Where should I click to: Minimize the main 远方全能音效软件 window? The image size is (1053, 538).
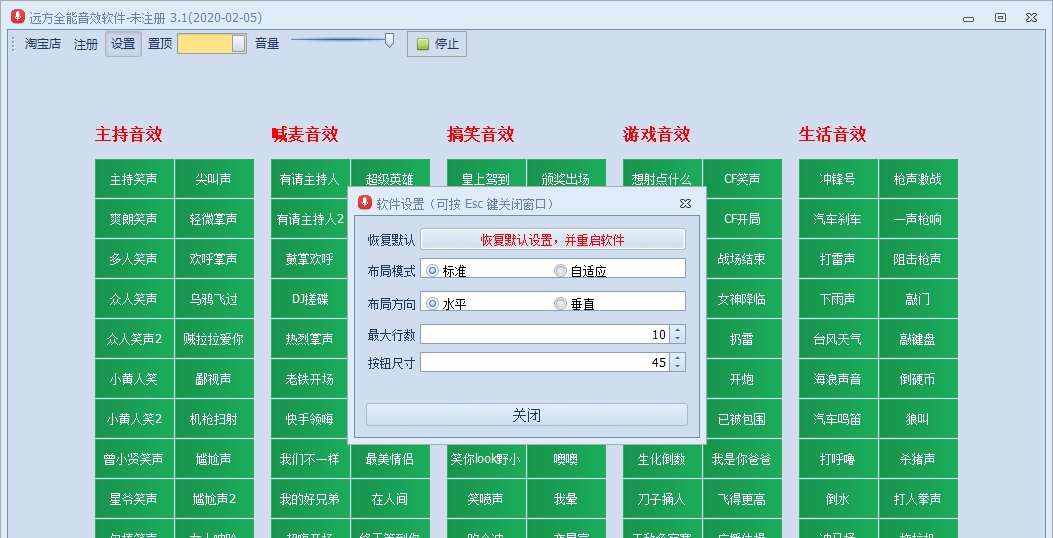(x=968, y=19)
